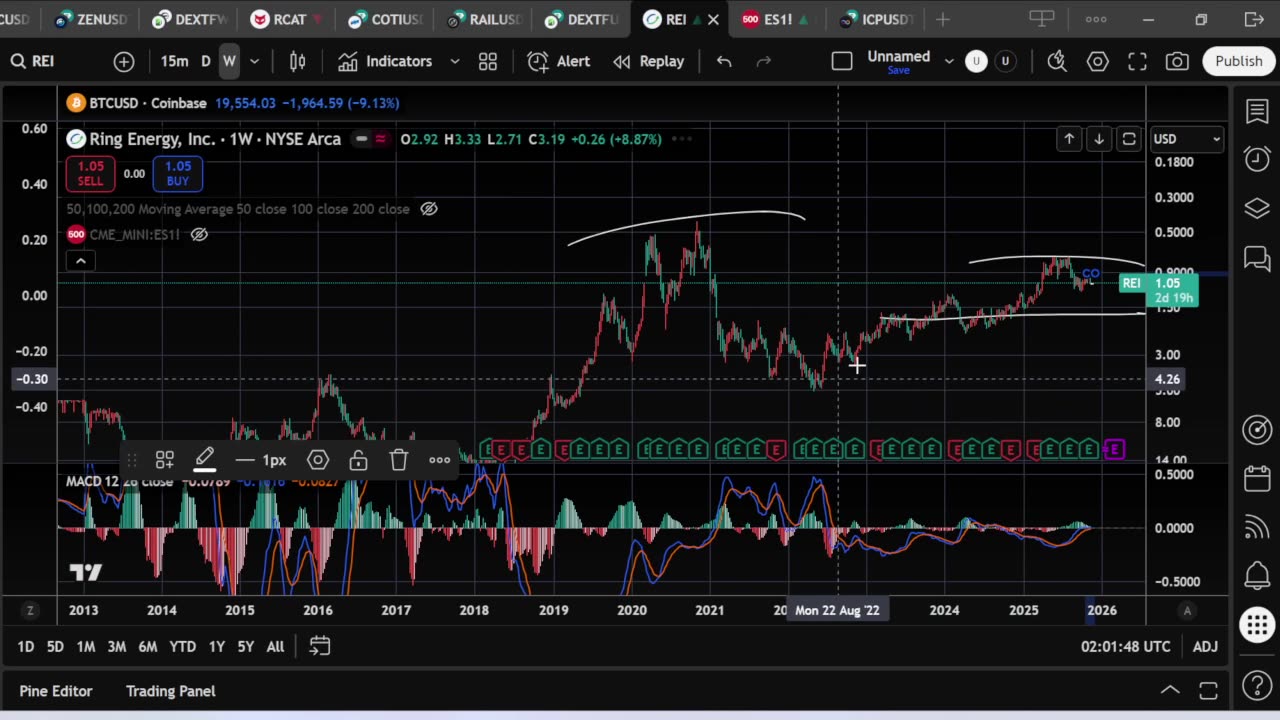Lock the selected drawing
Viewport: 1280px width, 720px height.
point(358,460)
